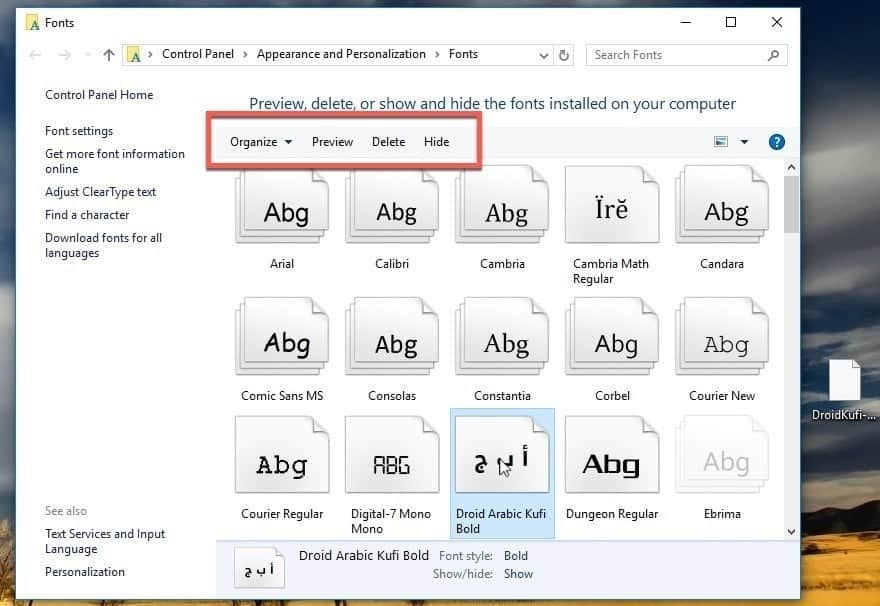This screenshot has width=880, height=606.
Task: Click Preview in the toolbar
Action: (x=332, y=142)
